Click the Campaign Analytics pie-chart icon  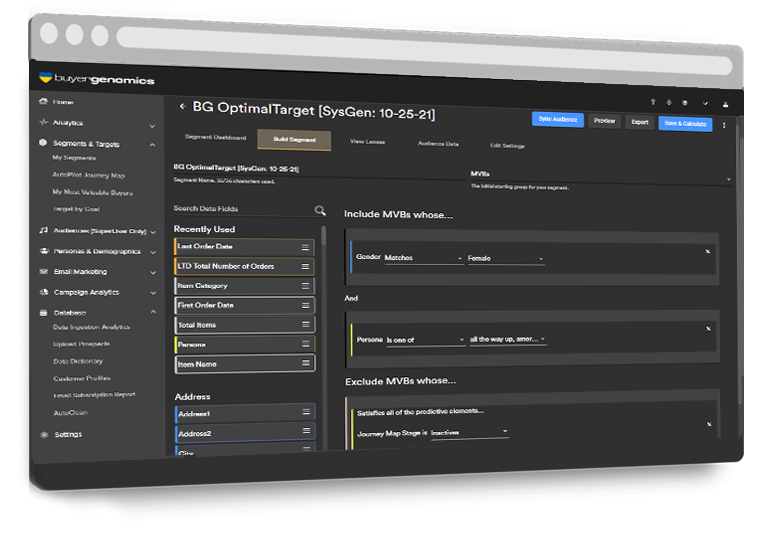coord(44,292)
